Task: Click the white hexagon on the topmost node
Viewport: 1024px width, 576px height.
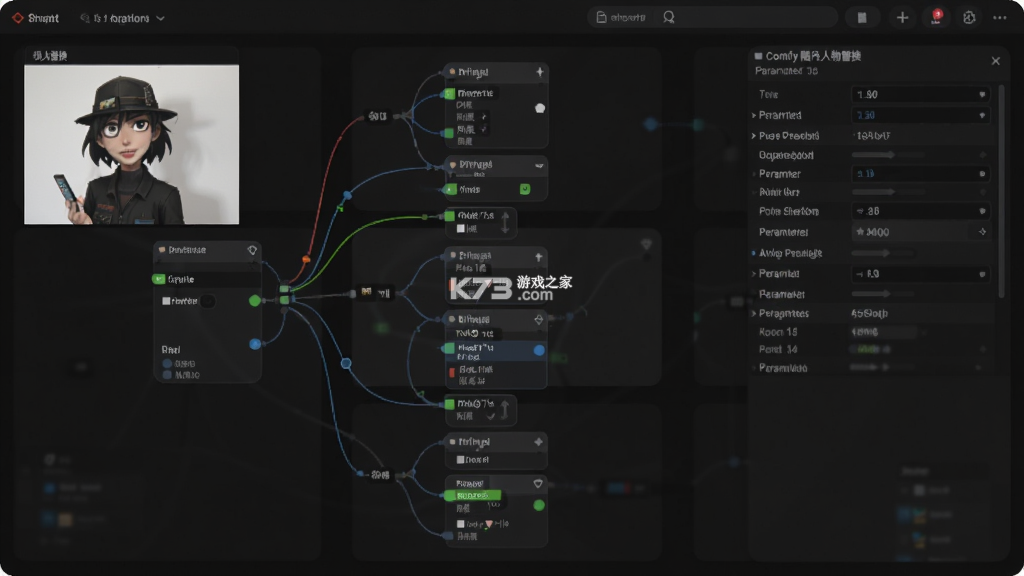Action: coord(540,108)
